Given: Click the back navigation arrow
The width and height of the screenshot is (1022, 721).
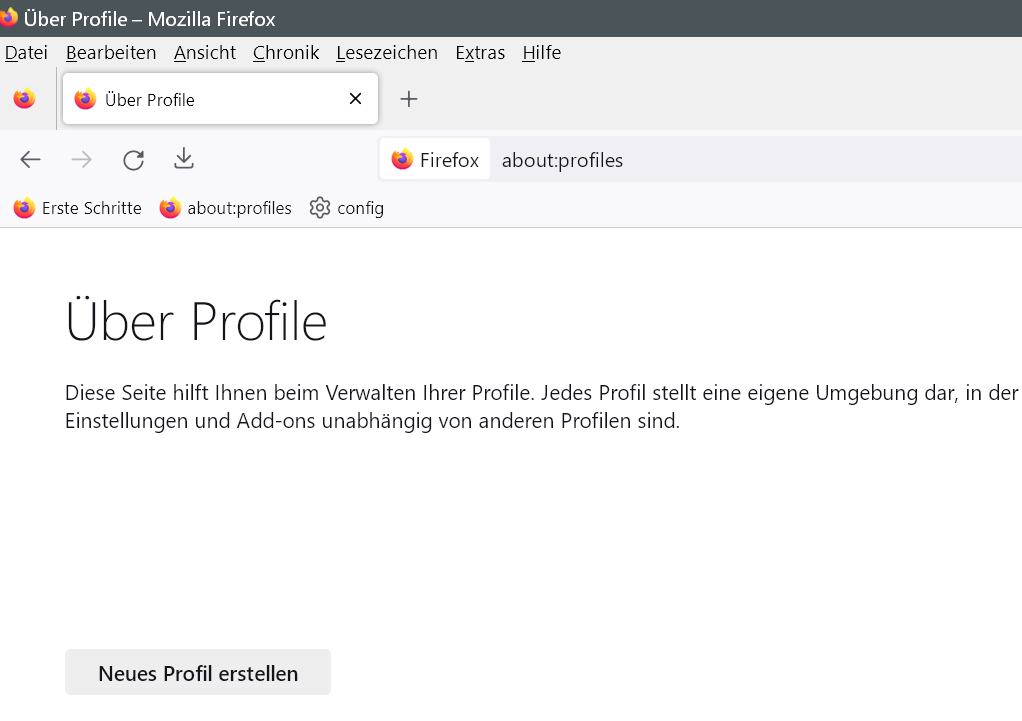Looking at the screenshot, I should point(30,160).
